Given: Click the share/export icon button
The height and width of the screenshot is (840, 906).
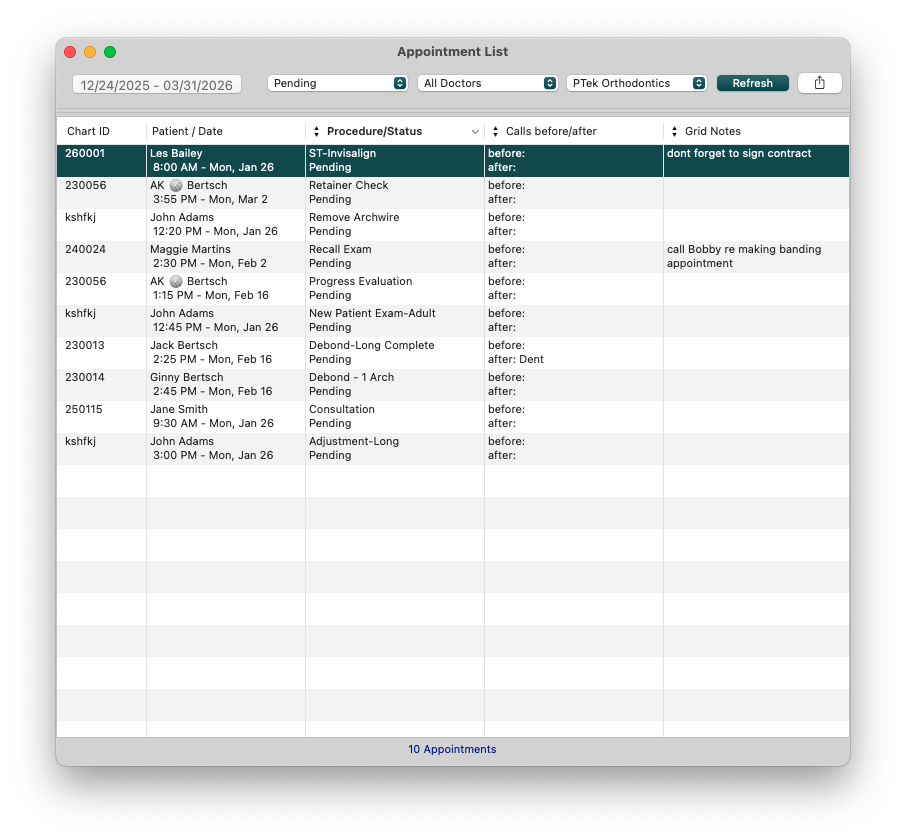Looking at the screenshot, I should (819, 83).
